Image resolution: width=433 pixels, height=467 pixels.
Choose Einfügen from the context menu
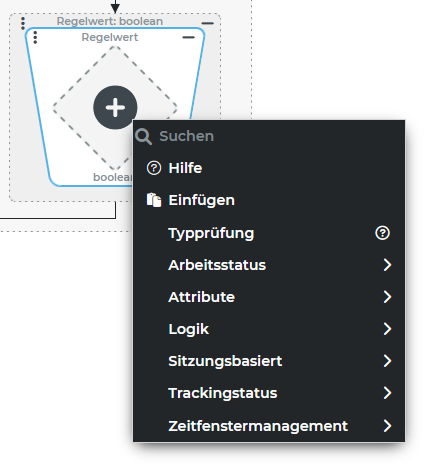[x=269, y=200]
